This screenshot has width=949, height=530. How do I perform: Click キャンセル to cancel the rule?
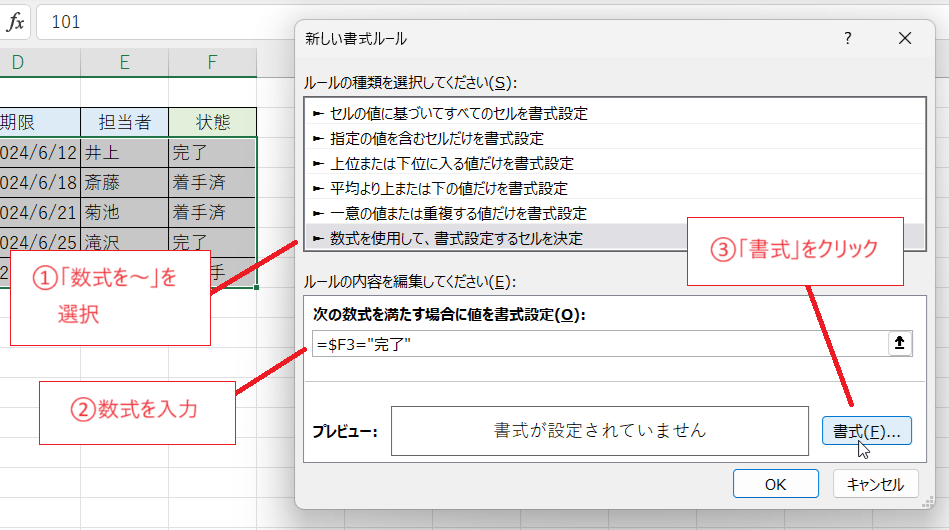[875, 484]
